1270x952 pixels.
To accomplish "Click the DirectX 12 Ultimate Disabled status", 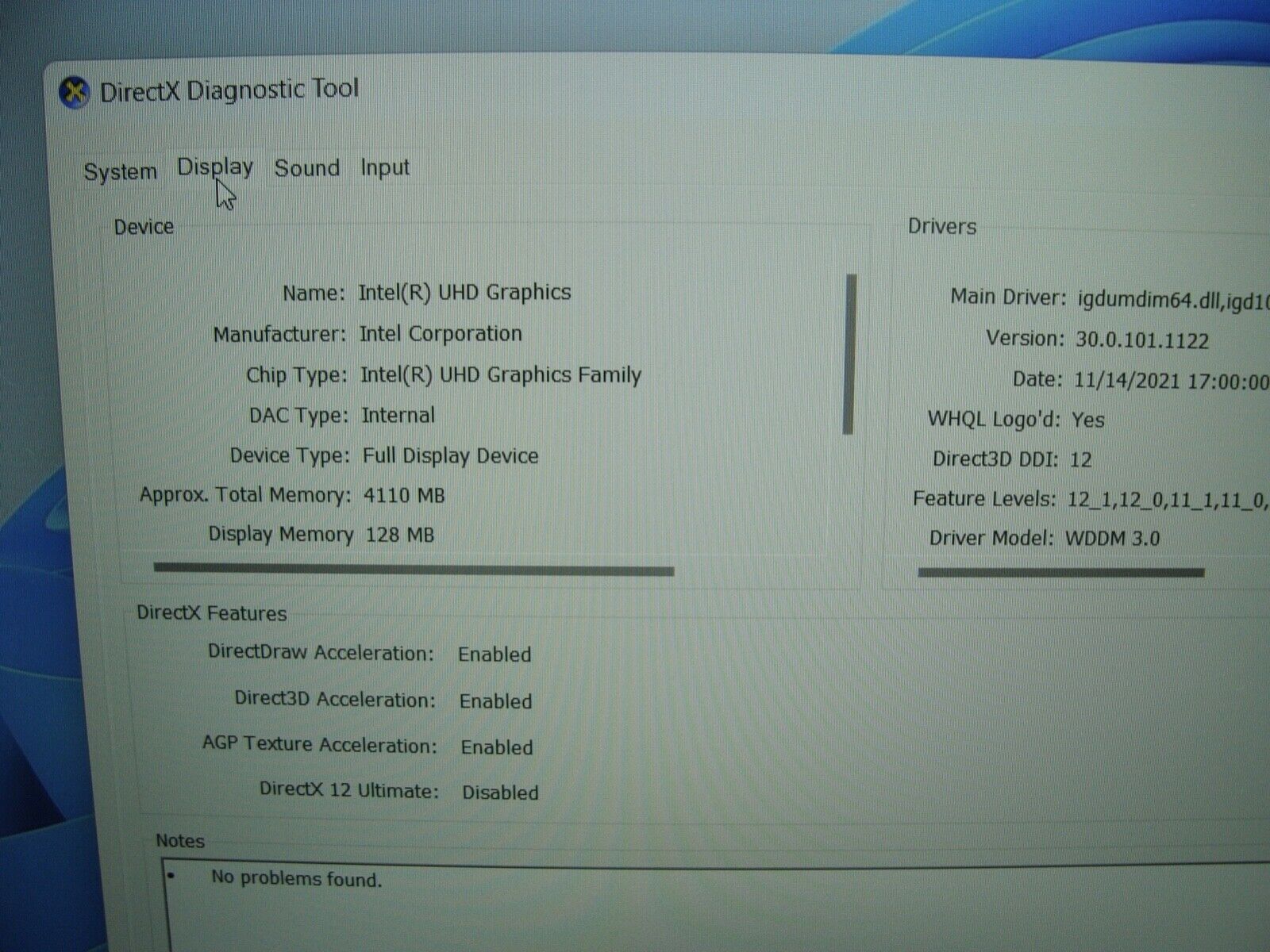I will pyautogui.click(x=500, y=793).
